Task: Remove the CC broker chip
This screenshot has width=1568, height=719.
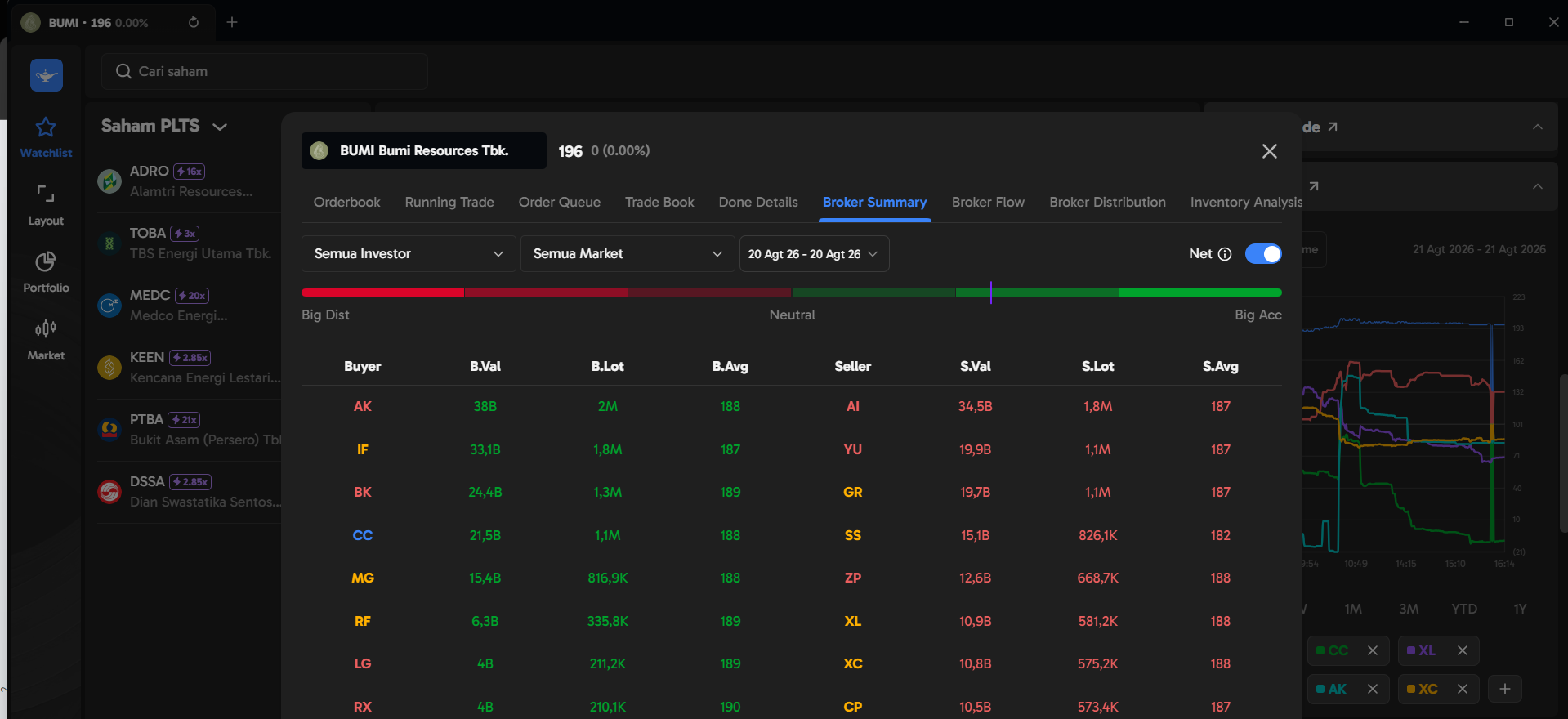Action: (1373, 650)
